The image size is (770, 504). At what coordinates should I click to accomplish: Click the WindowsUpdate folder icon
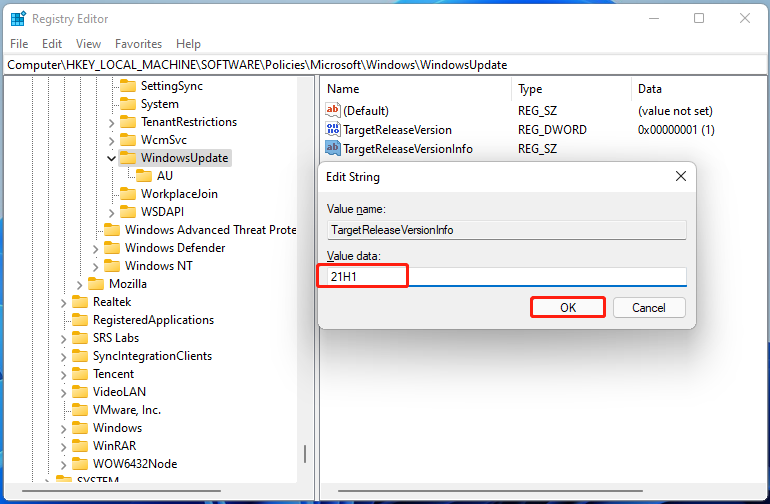click(128, 158)
